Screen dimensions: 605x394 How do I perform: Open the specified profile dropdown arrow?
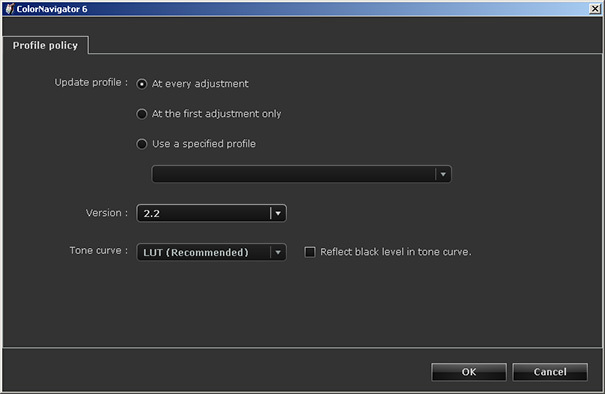coord(443,174)
